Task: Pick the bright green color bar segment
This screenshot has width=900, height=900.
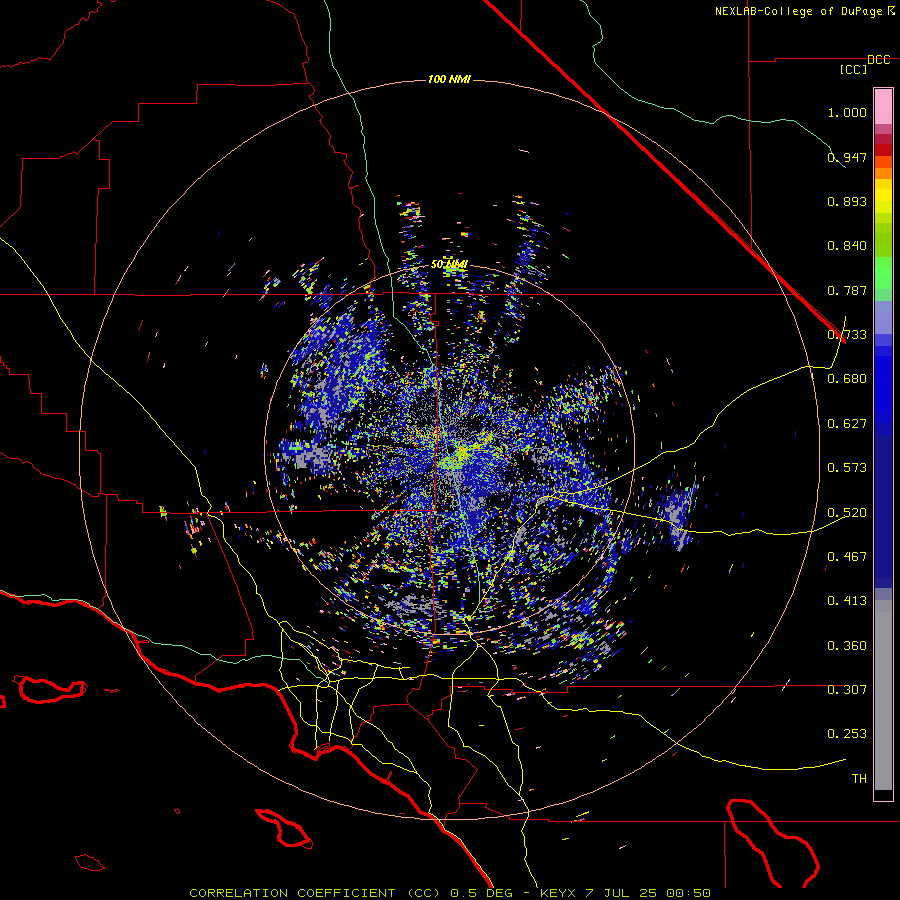Action: click(883, 273)
